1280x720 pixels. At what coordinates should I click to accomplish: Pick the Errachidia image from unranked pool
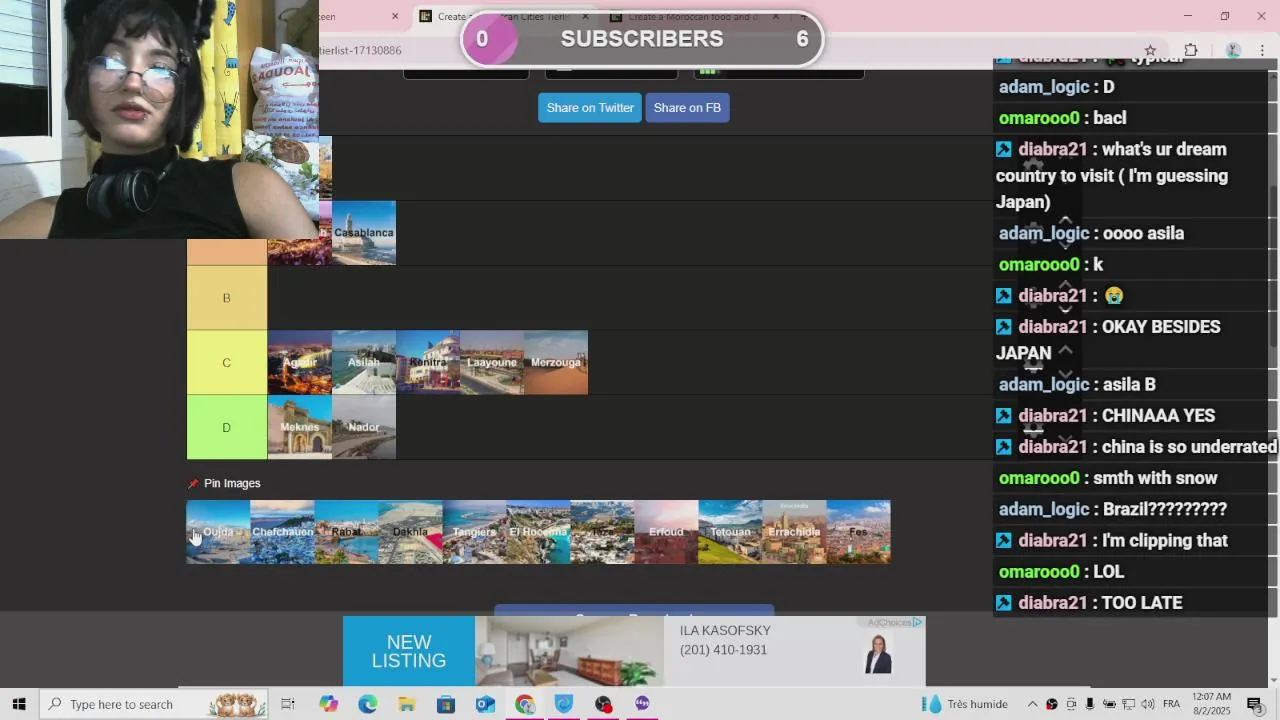794,532
